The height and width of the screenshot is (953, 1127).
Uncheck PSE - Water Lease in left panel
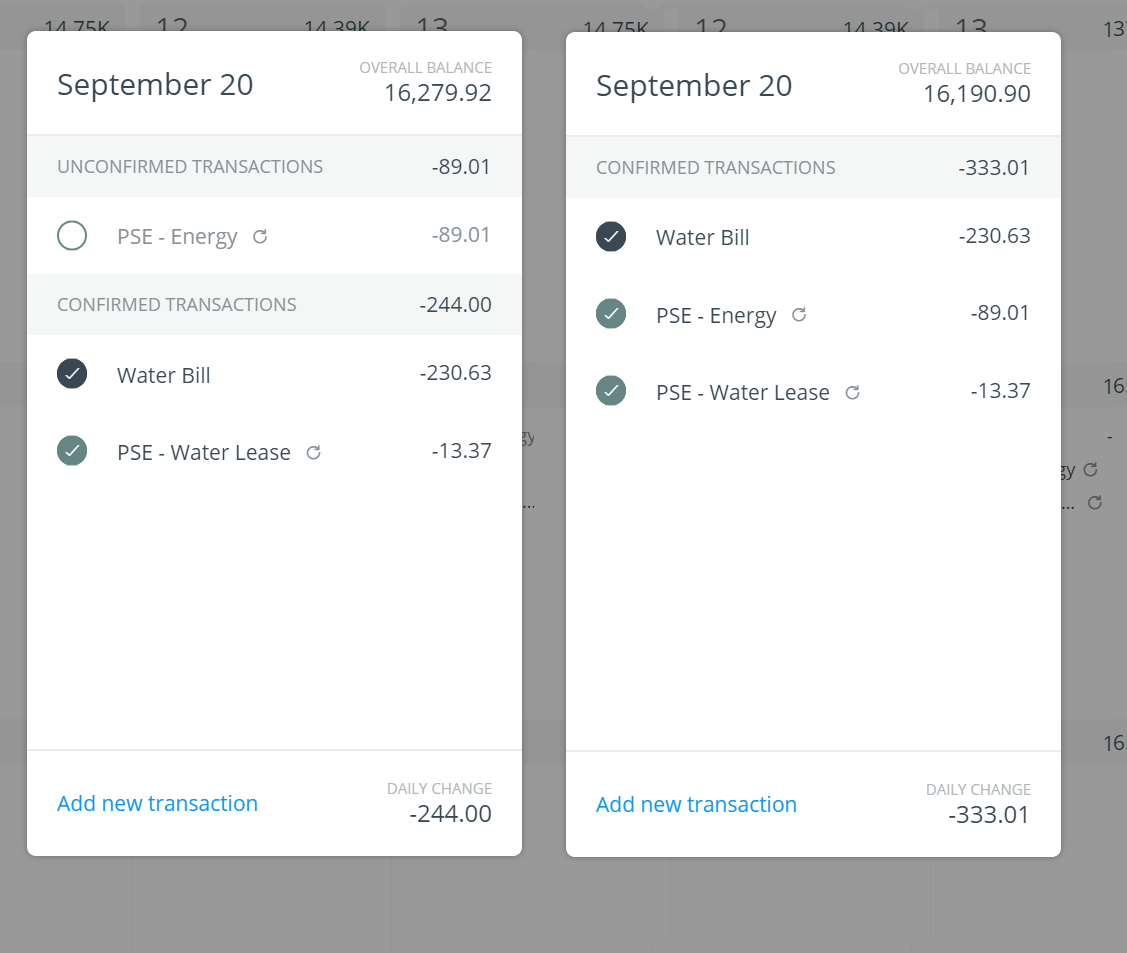(72, 451)
